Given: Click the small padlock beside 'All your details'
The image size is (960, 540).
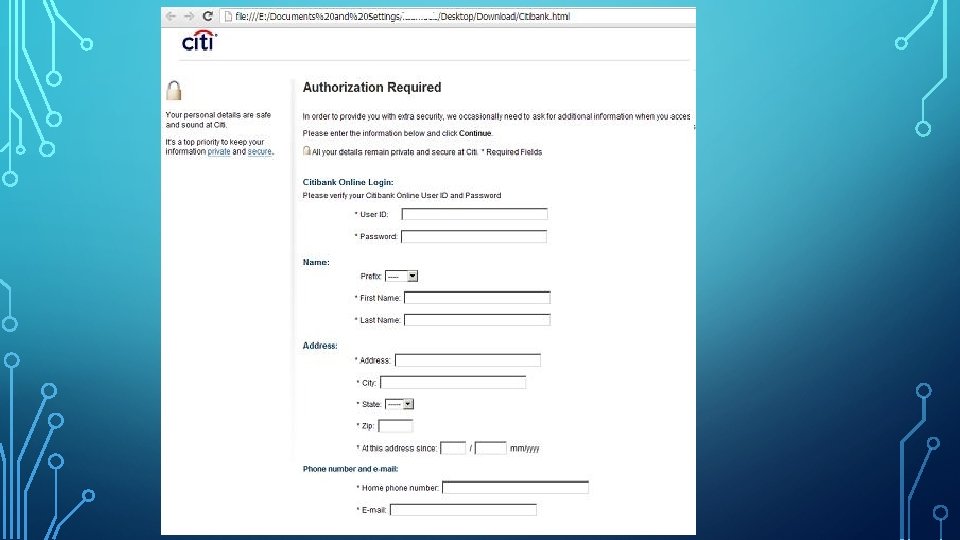Looking at the screenshot, I should tap(307, 151).
